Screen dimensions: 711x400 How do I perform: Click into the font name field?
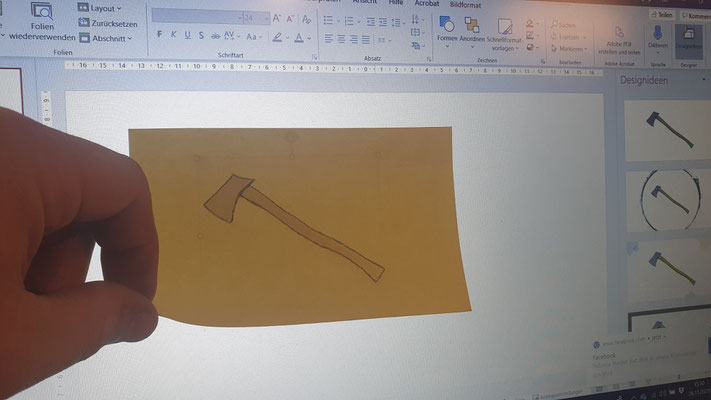[x=197, y=18]
